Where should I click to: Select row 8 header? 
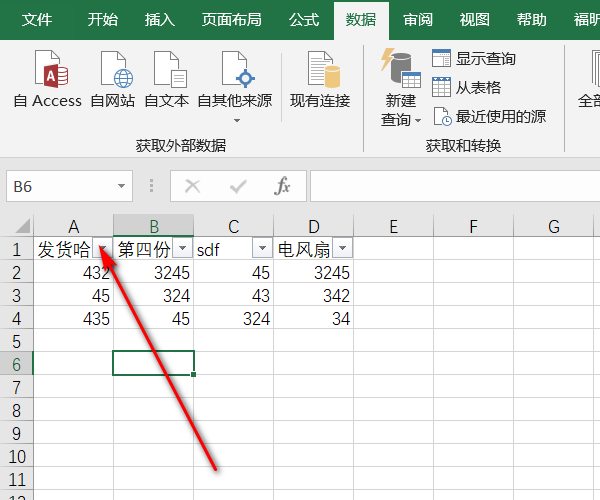coord(16,410)
